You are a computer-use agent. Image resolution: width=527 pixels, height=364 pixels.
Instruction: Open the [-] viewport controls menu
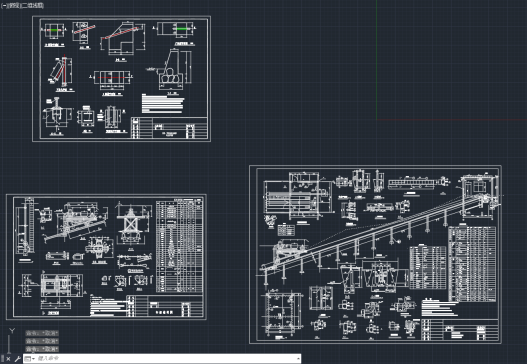(3, 6)
